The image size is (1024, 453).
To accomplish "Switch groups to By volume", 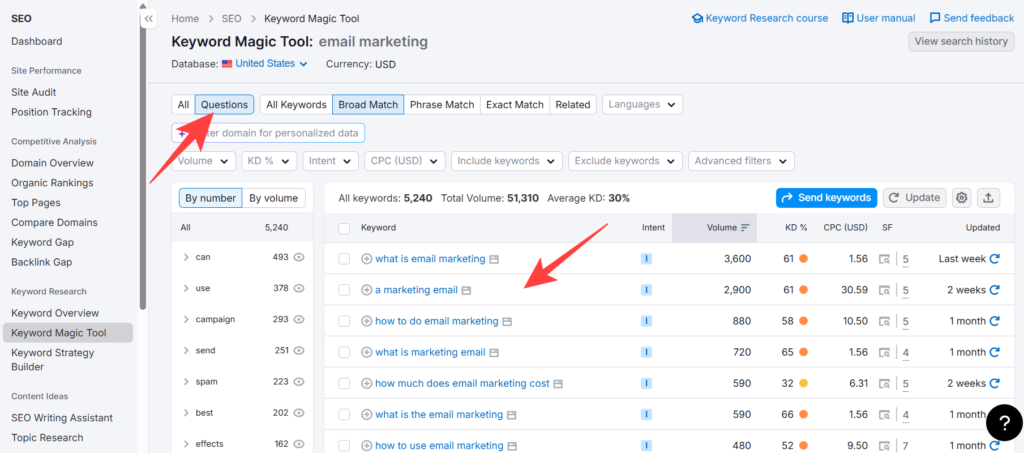I will click(x=274, y=198).
